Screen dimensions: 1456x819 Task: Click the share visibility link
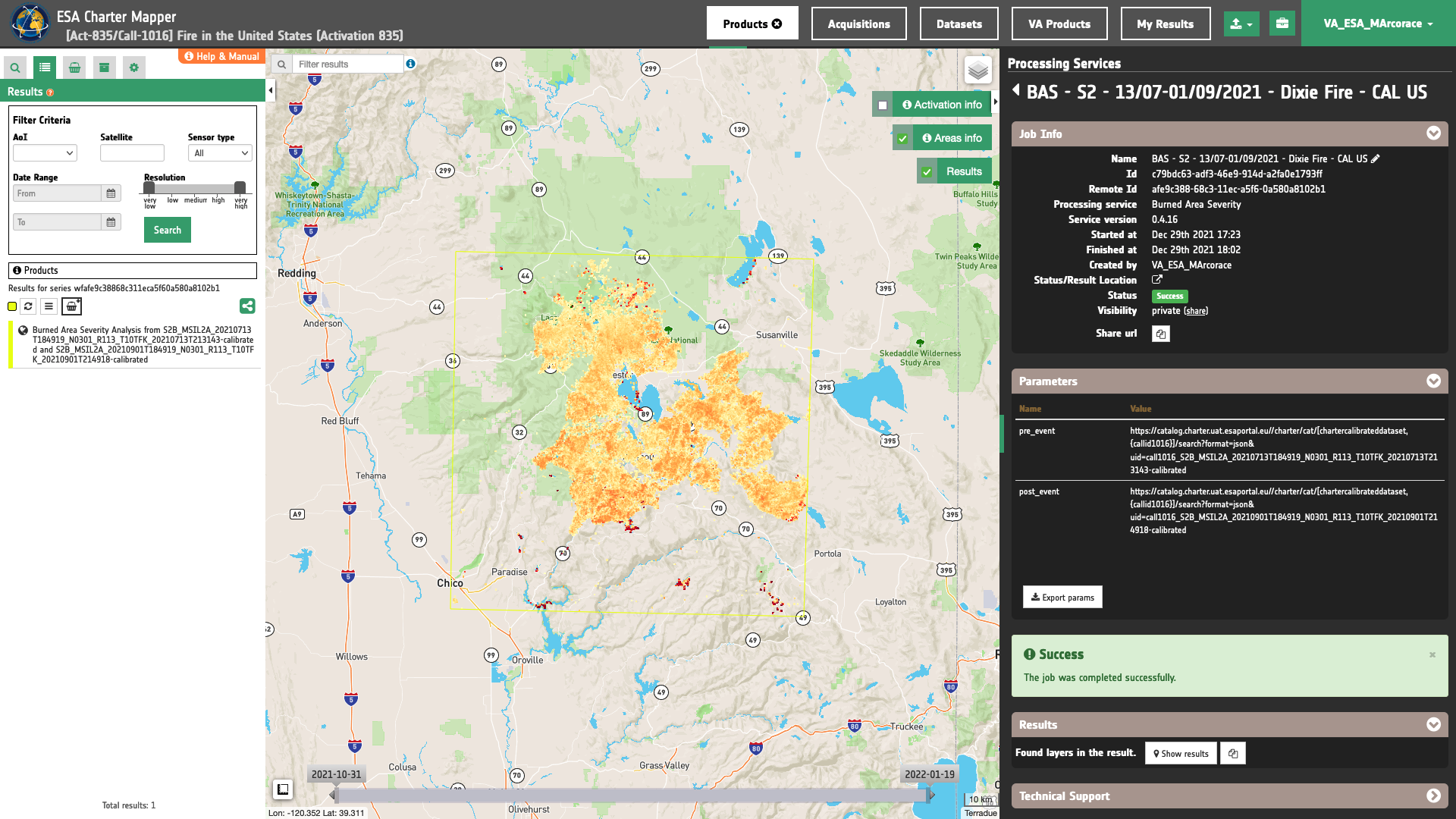pos(1196,311)
